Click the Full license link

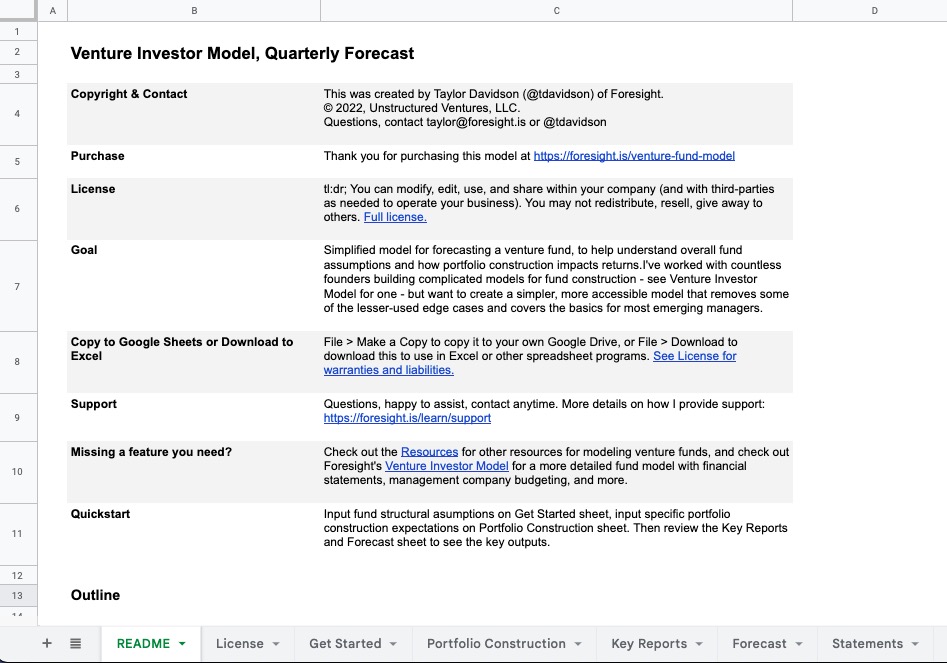(395, 217)
